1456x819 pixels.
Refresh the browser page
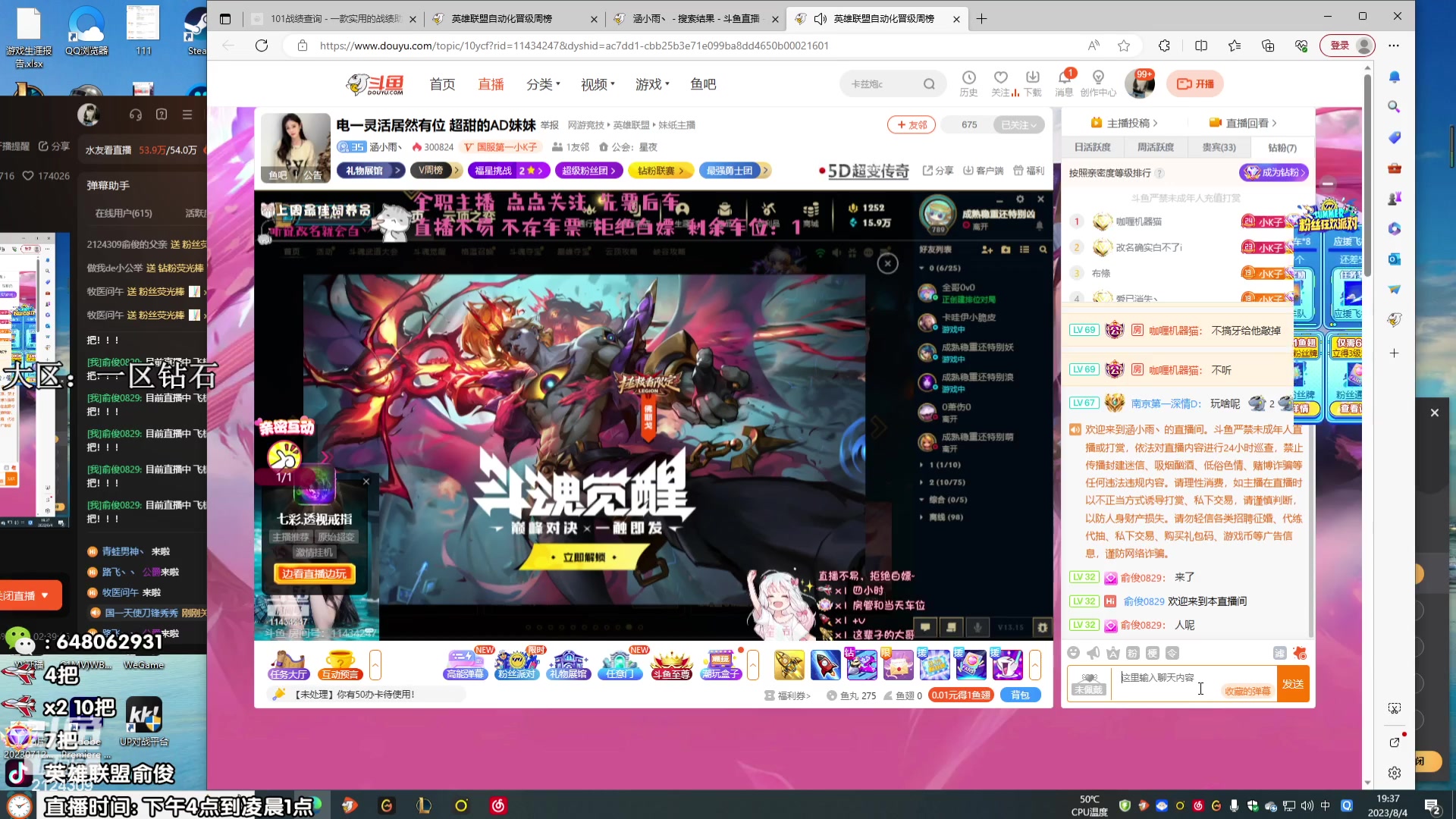[262, 45]
